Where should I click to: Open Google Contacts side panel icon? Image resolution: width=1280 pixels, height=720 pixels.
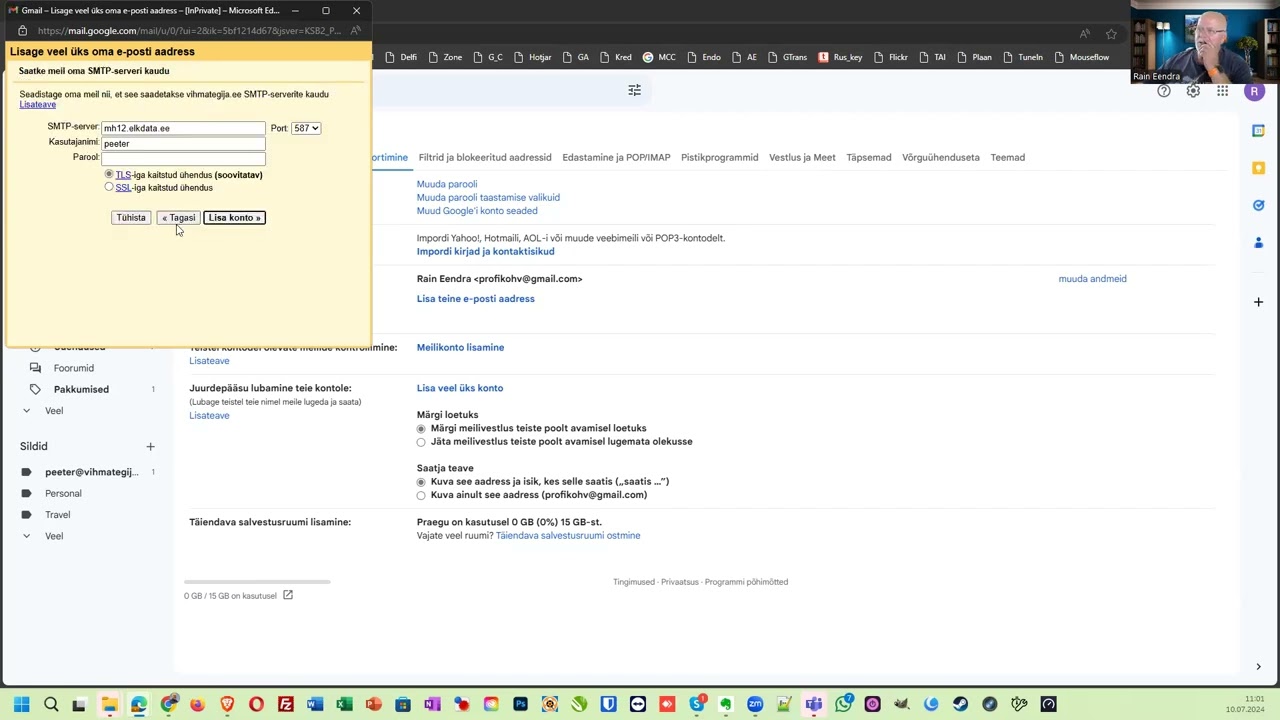[x=1258, y=243]
